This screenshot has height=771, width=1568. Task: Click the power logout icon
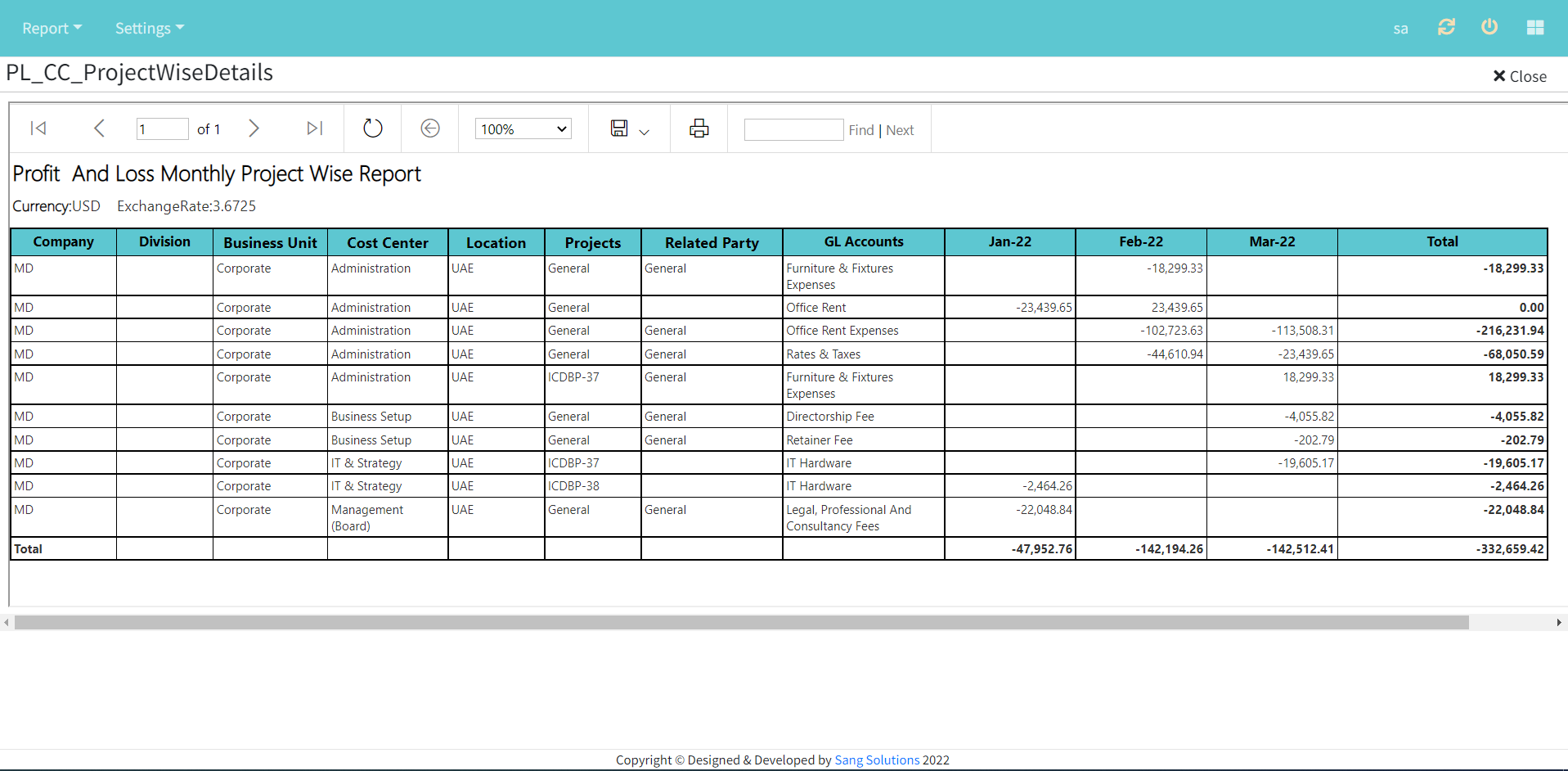[x=1489, y=27]
